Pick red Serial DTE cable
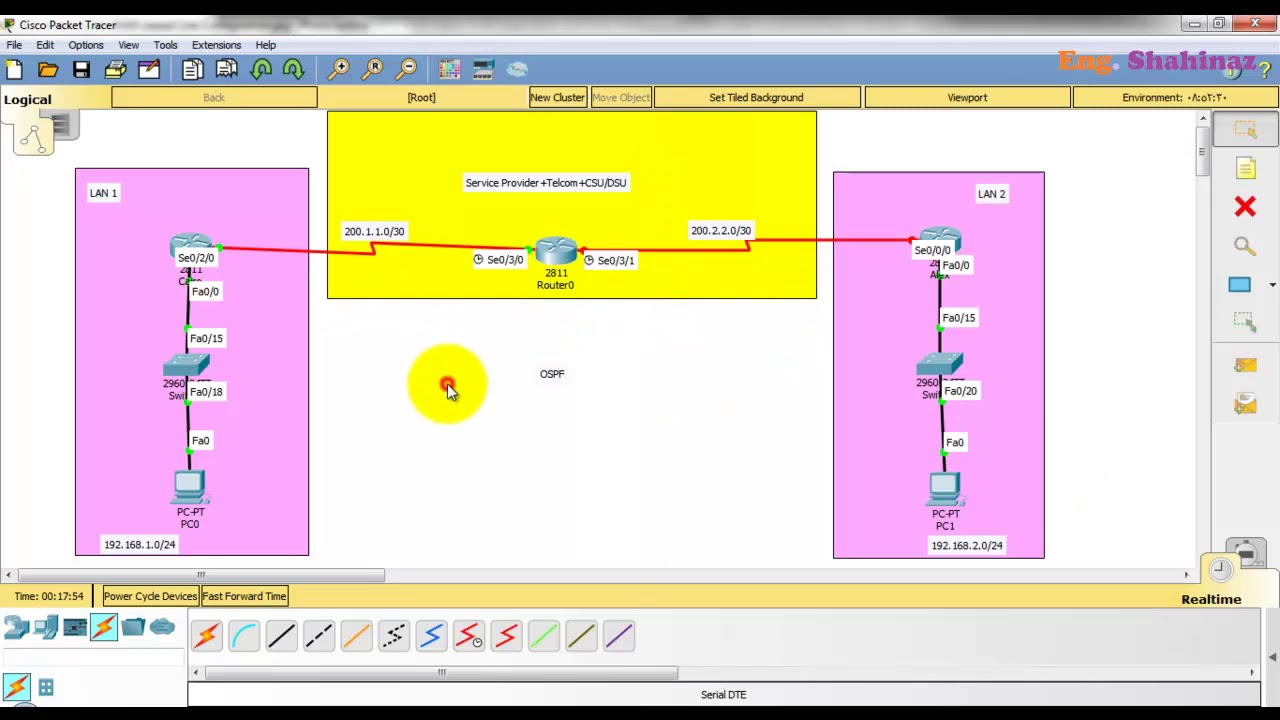Screen dimensions: 1280x720 507,636
